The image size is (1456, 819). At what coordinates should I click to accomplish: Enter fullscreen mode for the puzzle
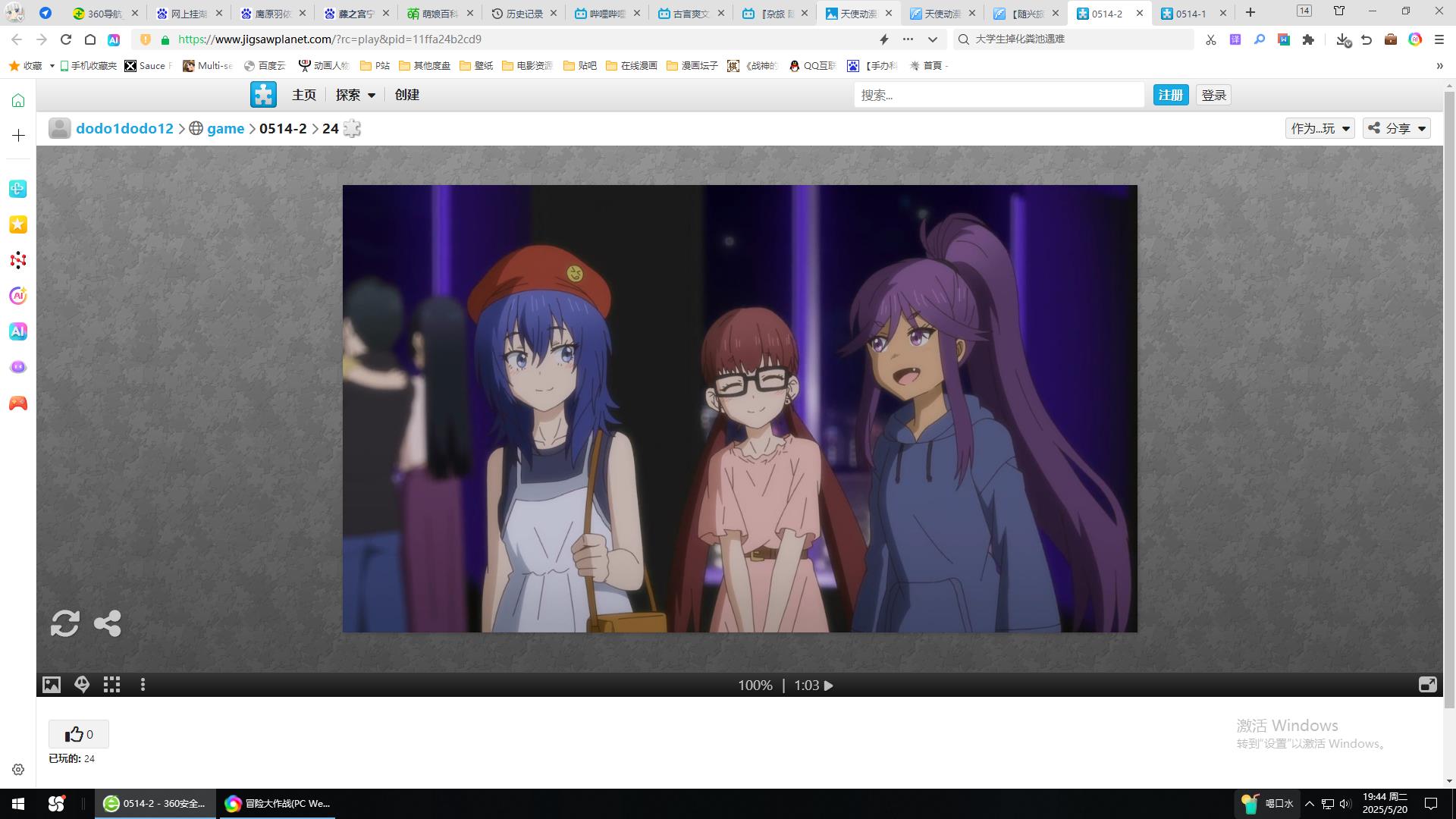(x=1427, y=685)
